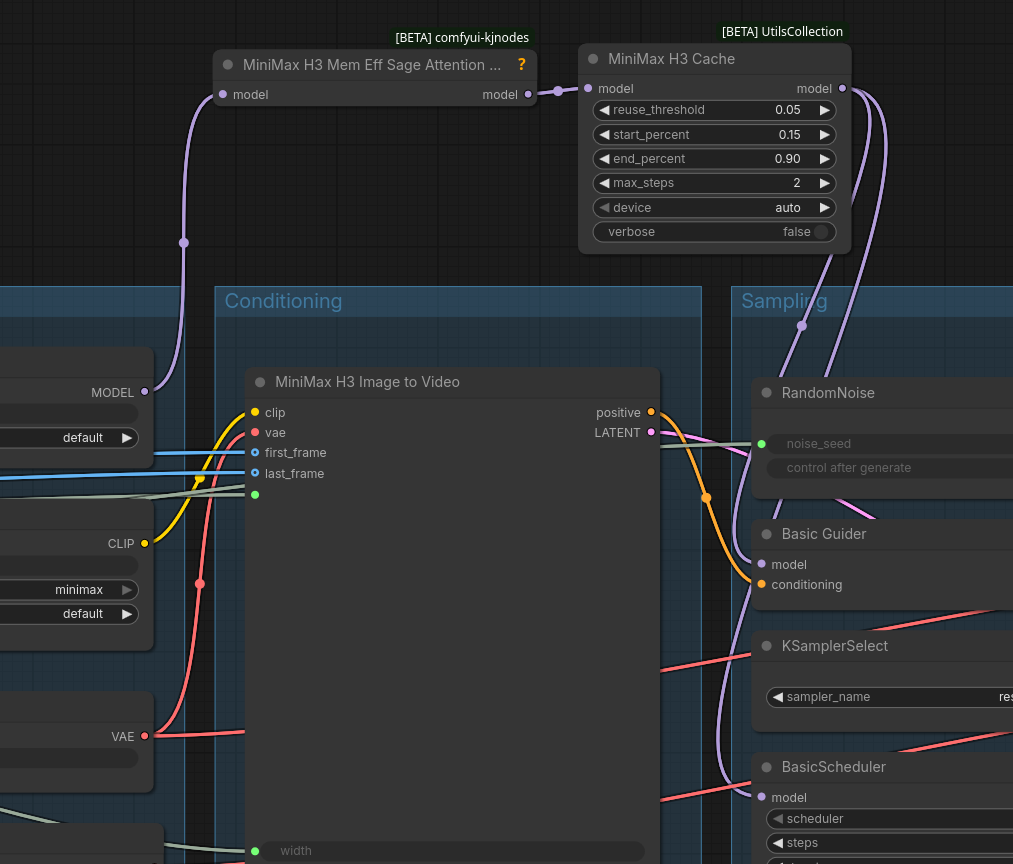Click the [BETA] comfyui-kjnodes badge
The height and width of the screenshot is (864, 1013).
[x=462, y=37]
